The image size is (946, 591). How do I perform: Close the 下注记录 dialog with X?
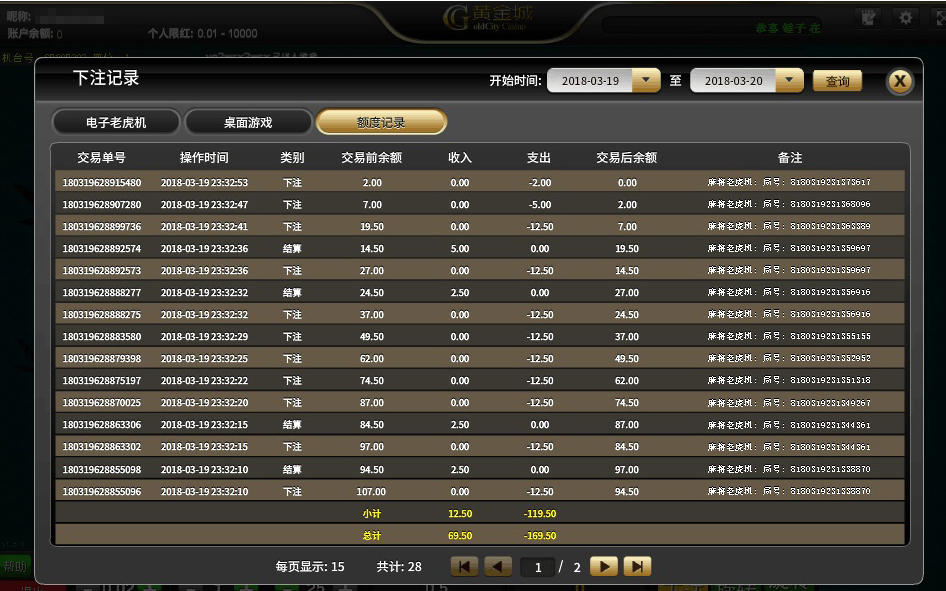(x=900, y=81)
